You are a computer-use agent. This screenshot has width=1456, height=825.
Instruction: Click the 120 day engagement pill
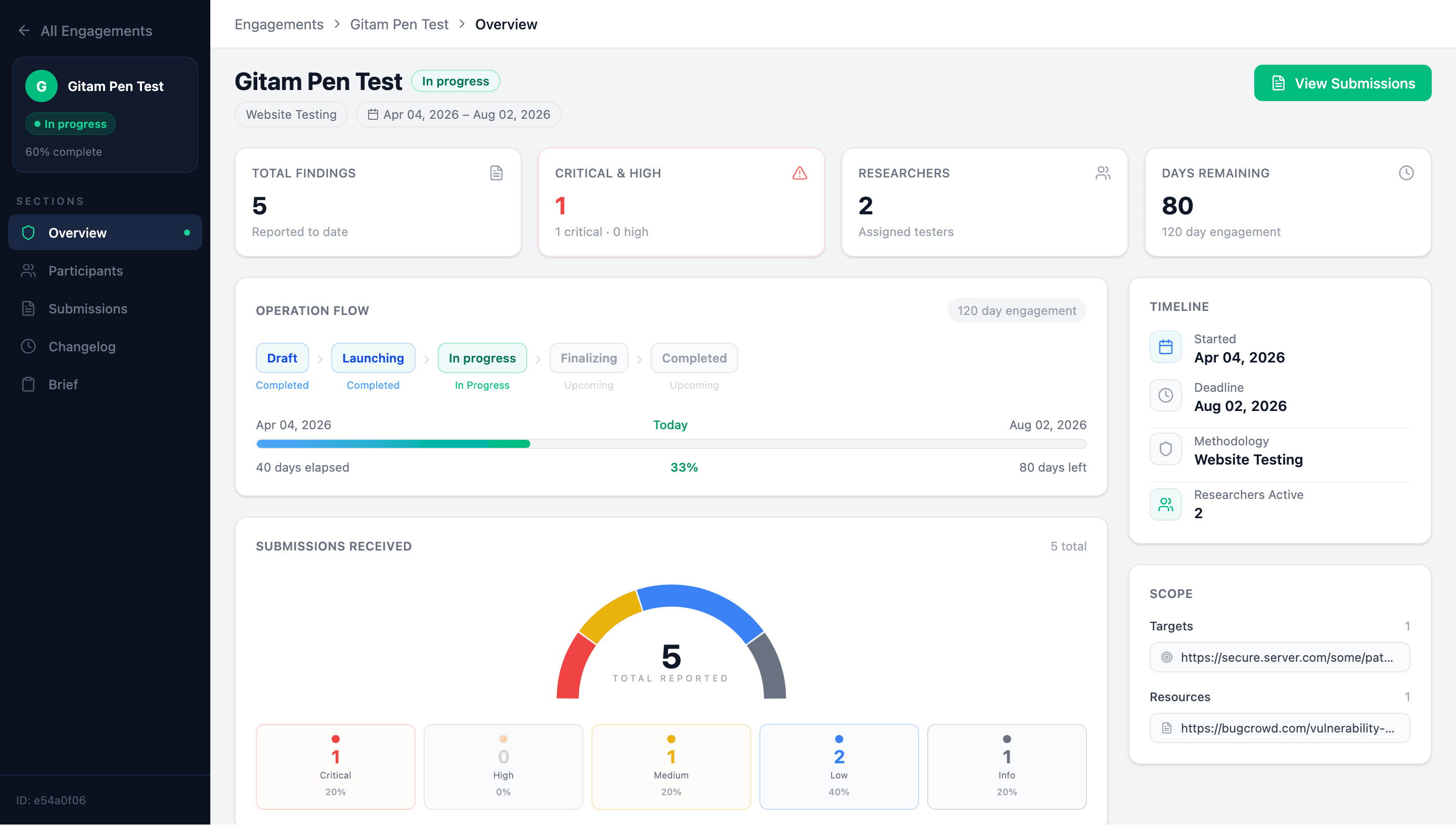click(x=1016, y=310)
